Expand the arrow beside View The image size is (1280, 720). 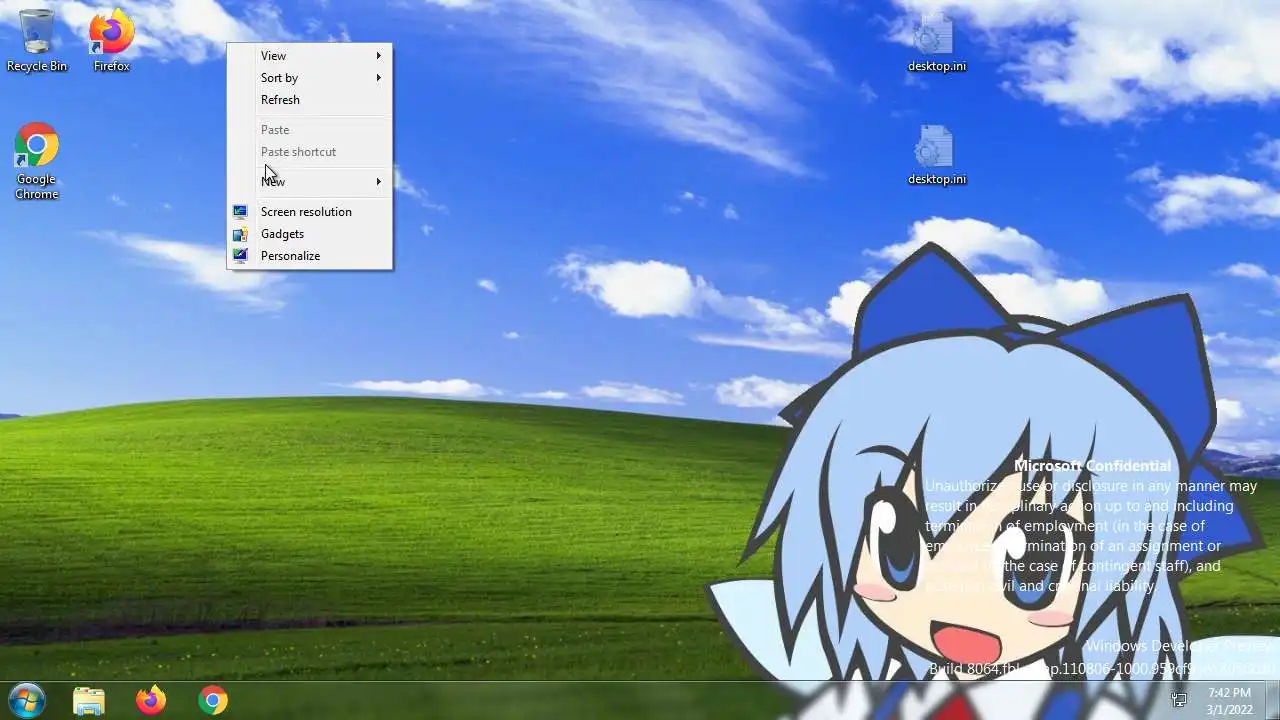379,56
